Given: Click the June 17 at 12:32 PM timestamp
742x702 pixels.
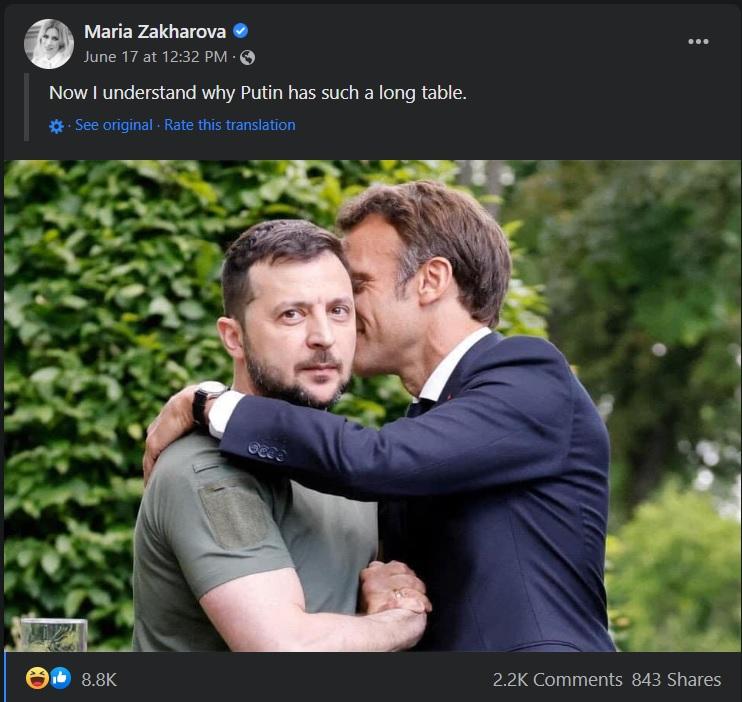Looking at the screenshot, I should (x=155, y=57).
